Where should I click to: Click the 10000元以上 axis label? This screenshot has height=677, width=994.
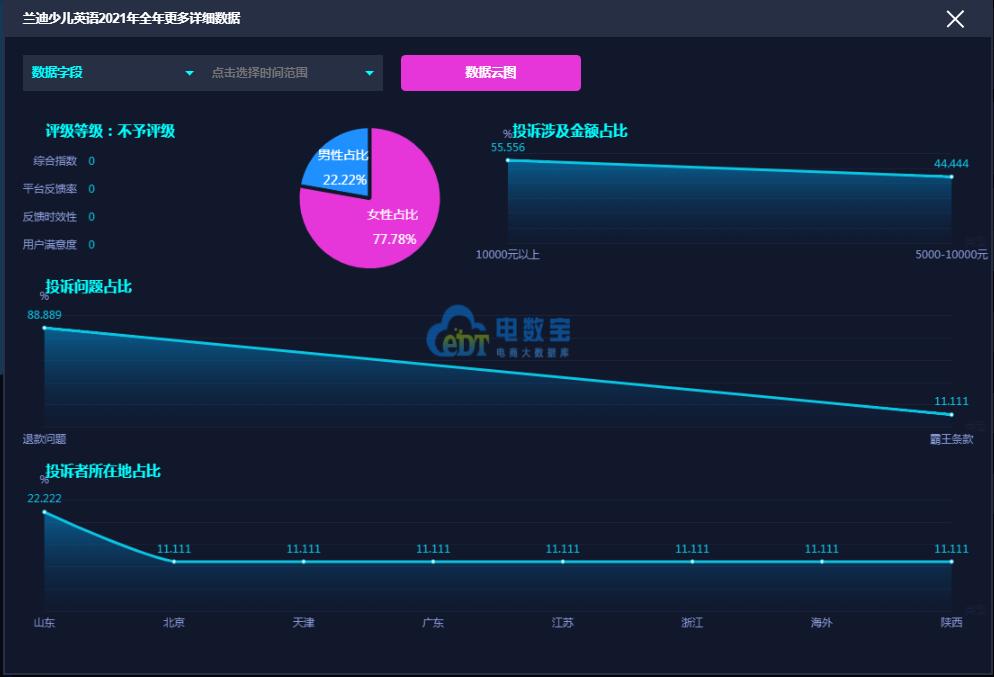tap(508, 255)
